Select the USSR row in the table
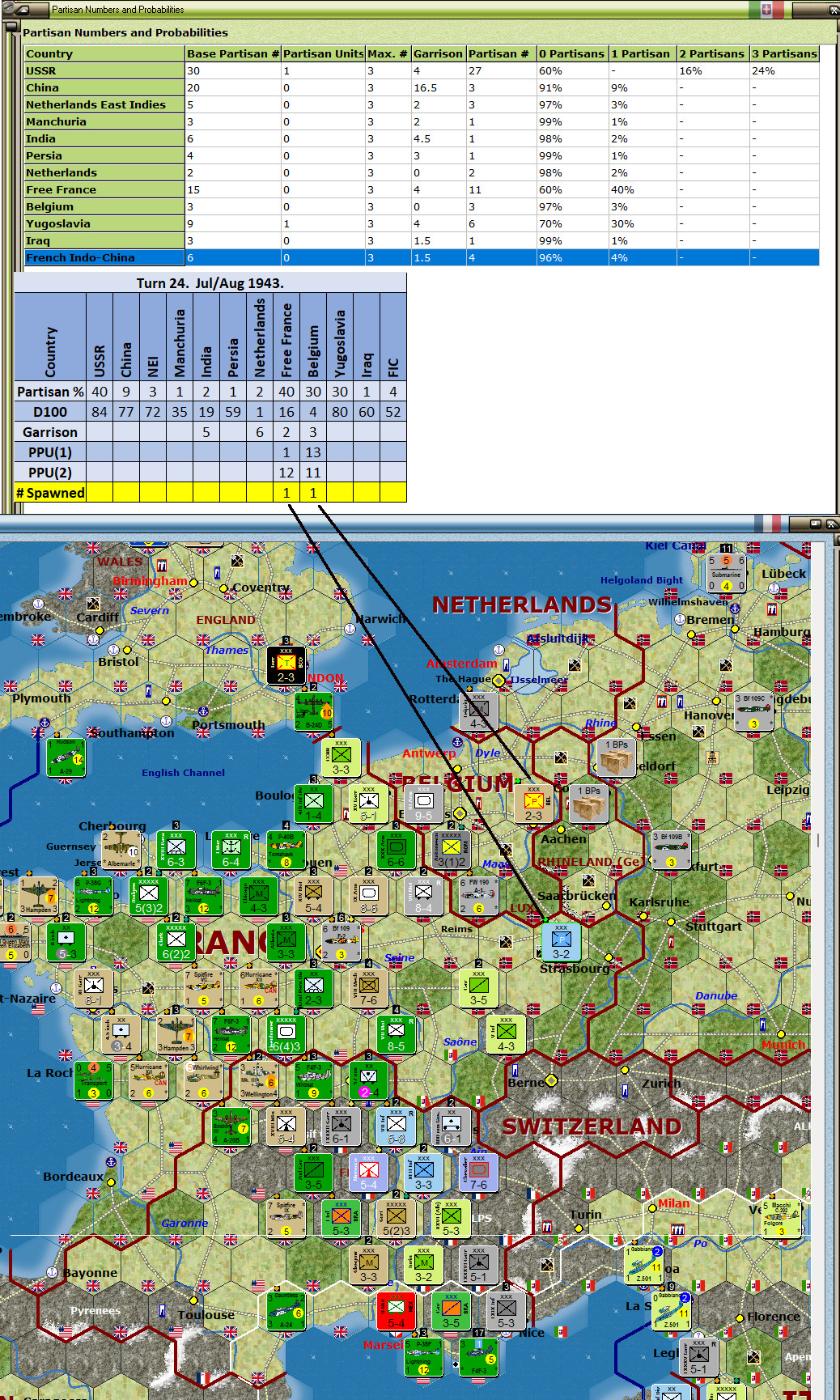The image size is (840, 1400). point(421,70)
